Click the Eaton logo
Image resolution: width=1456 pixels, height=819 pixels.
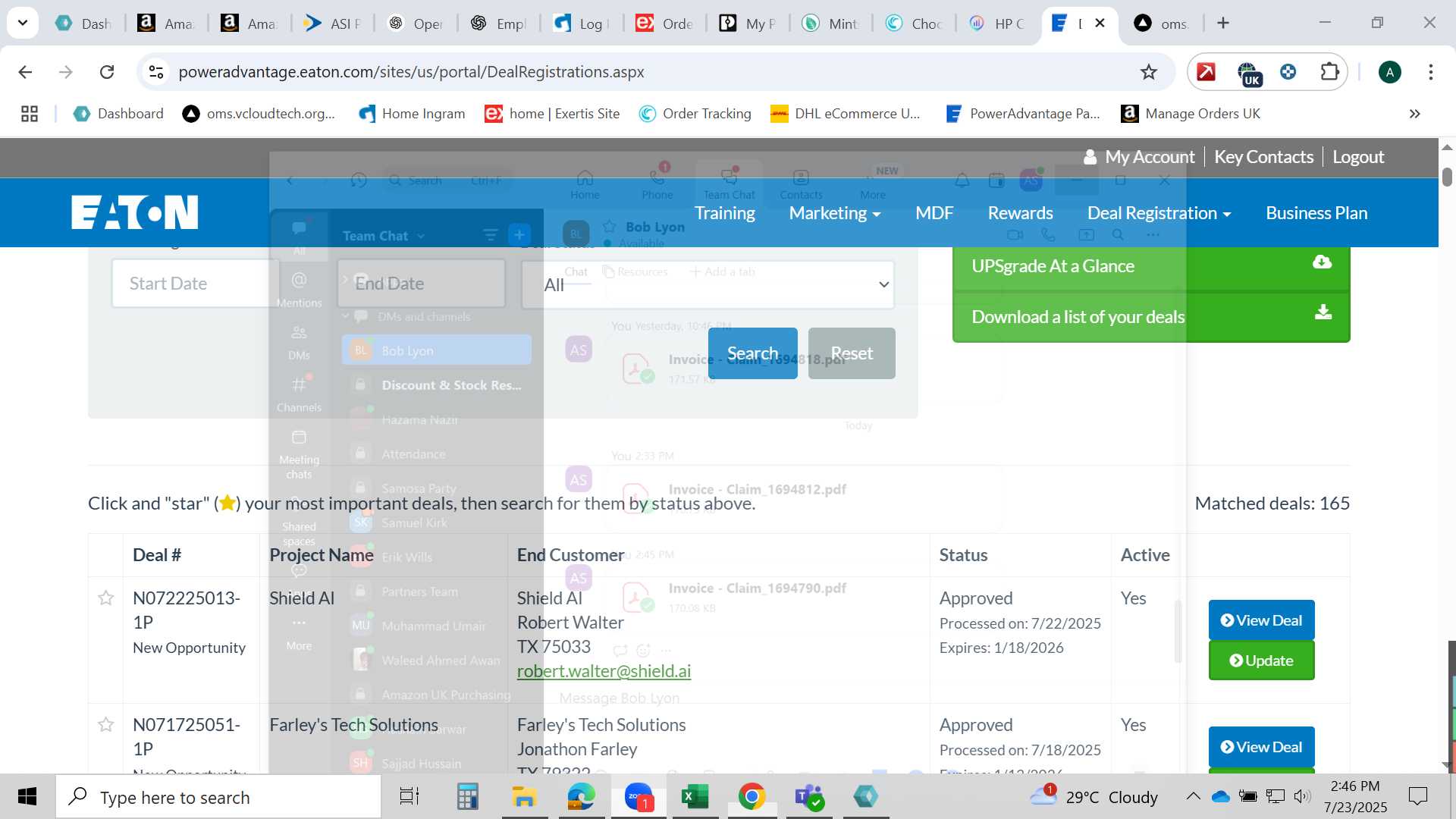coord(134,212)
